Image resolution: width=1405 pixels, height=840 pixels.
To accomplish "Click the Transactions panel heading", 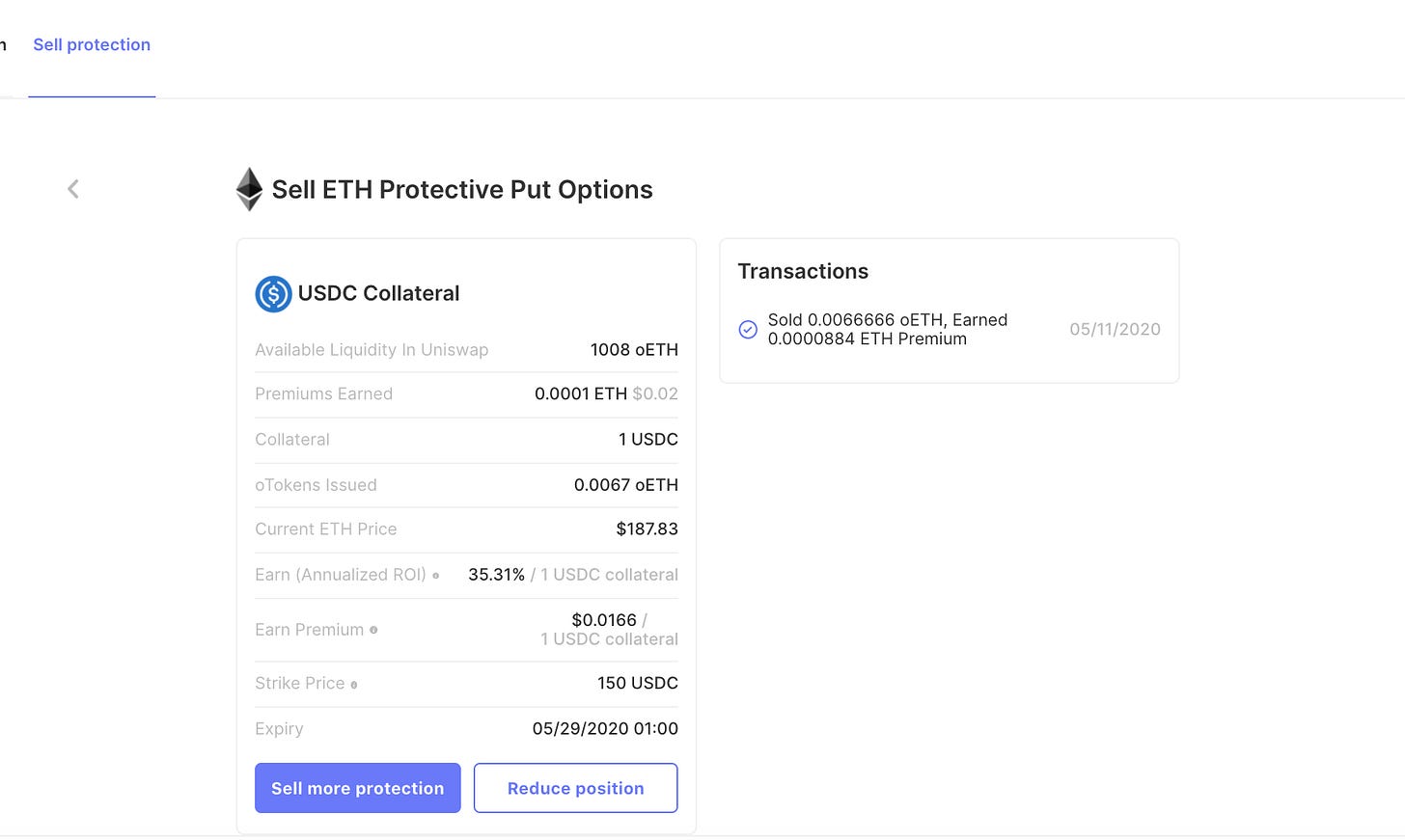I will tap(803, 272).
